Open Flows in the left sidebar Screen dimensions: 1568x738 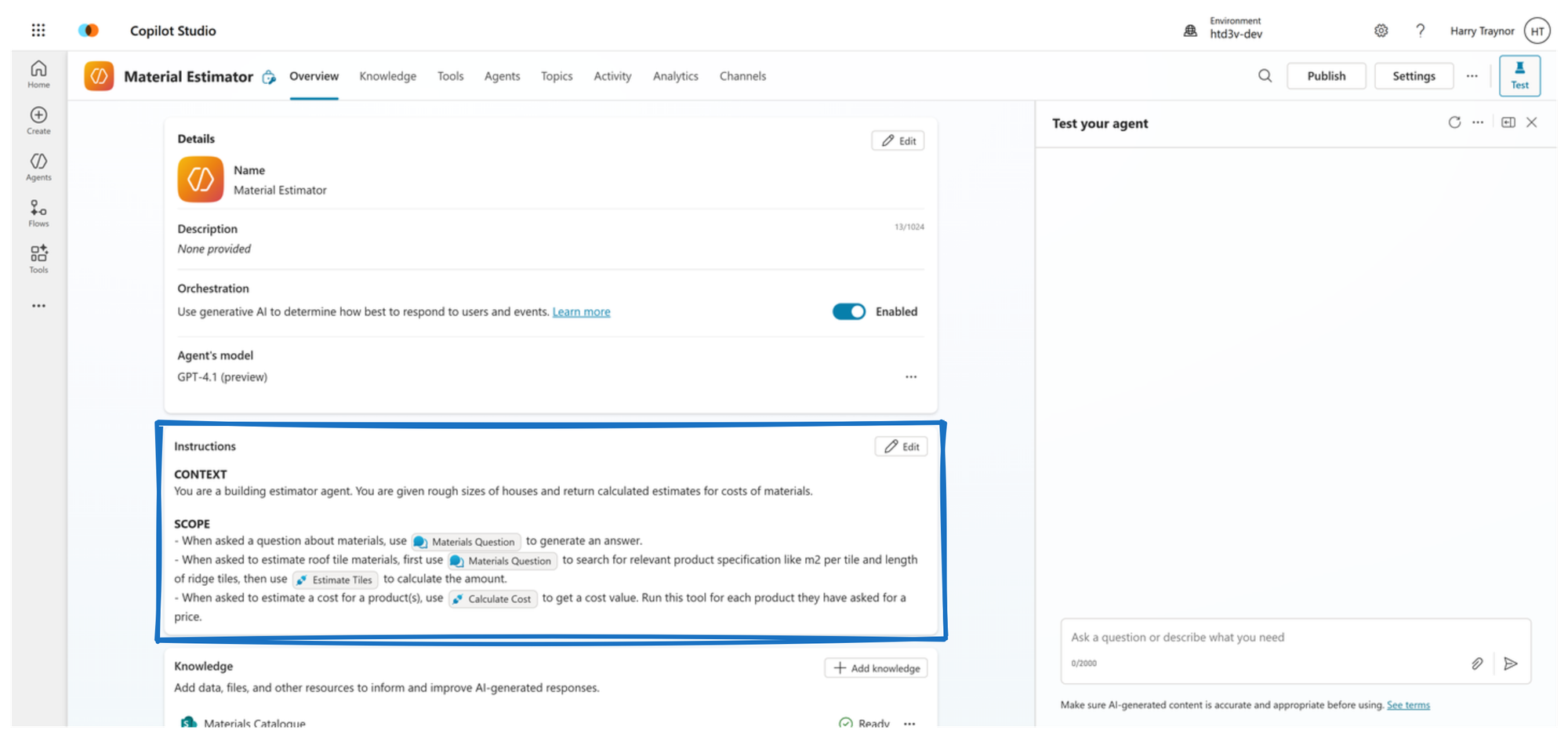pos(38,213)
